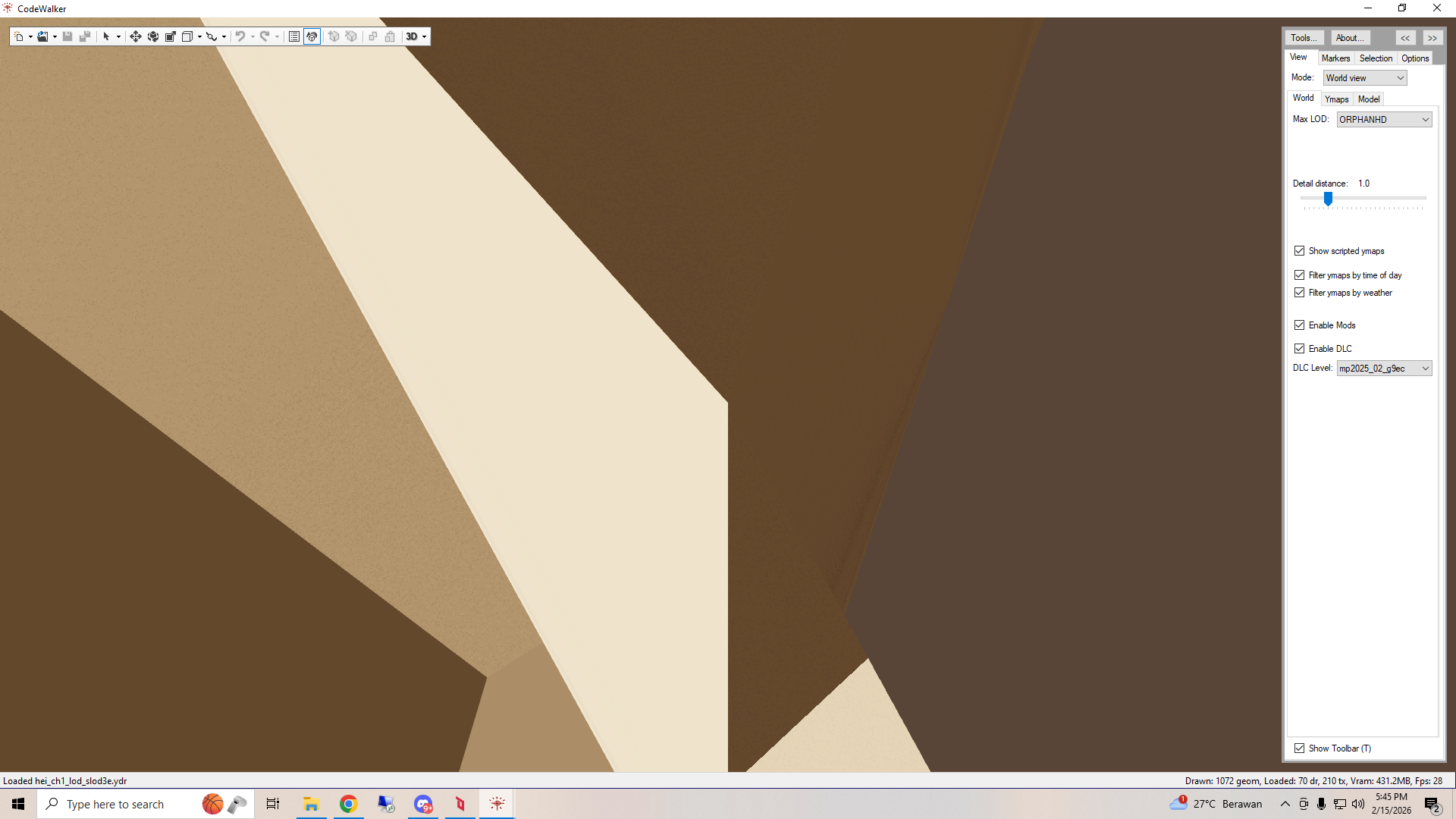Click the CodeWalker taskbar icon
The image size is (1456, 819).
coord(497,804)
